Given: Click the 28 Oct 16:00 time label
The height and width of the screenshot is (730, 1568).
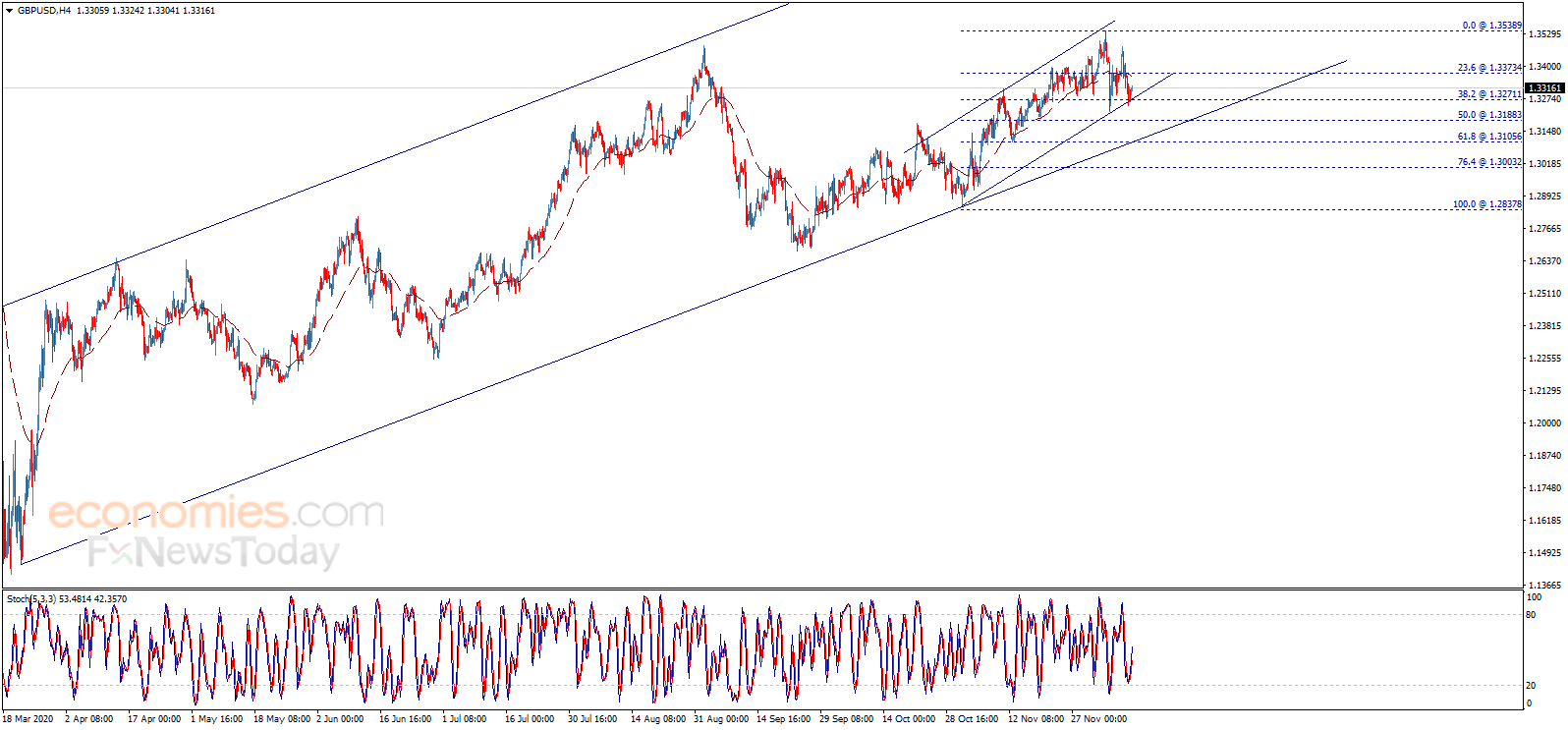Looking at the screenshot, I should tap(972, 719).
